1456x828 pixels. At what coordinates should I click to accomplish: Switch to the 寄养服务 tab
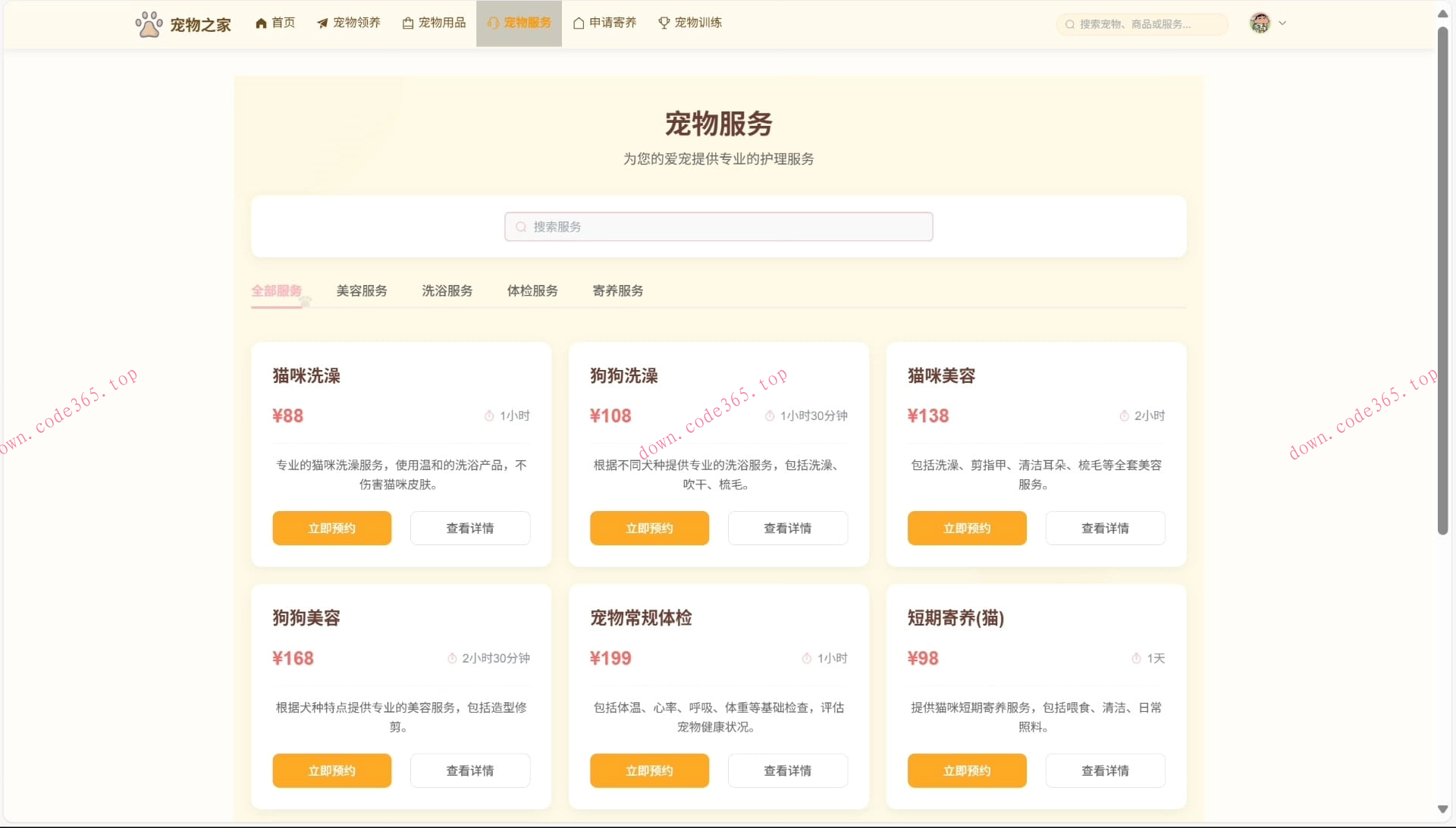617,290
